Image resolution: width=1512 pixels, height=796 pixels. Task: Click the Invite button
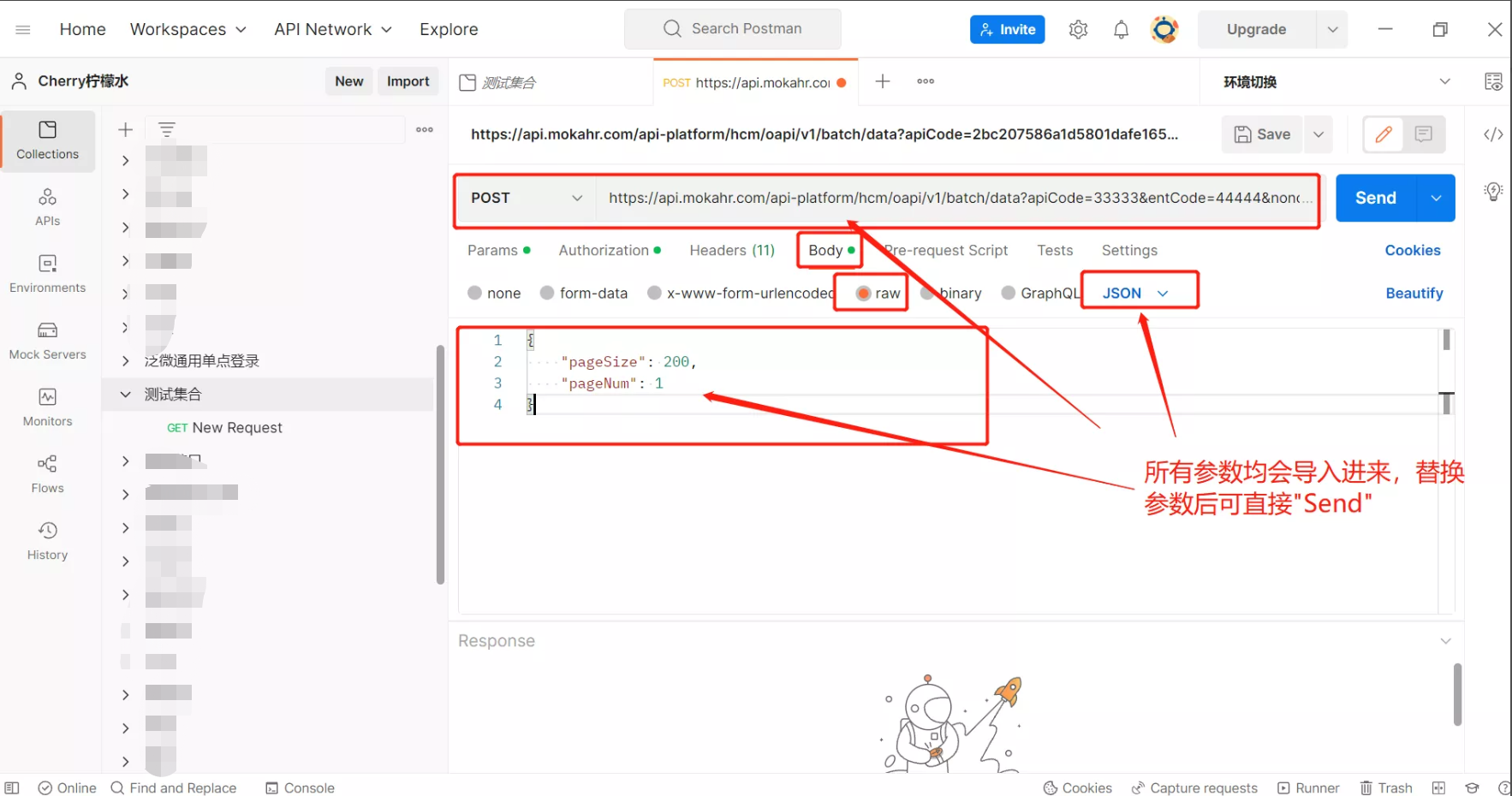pos(1008,29)
